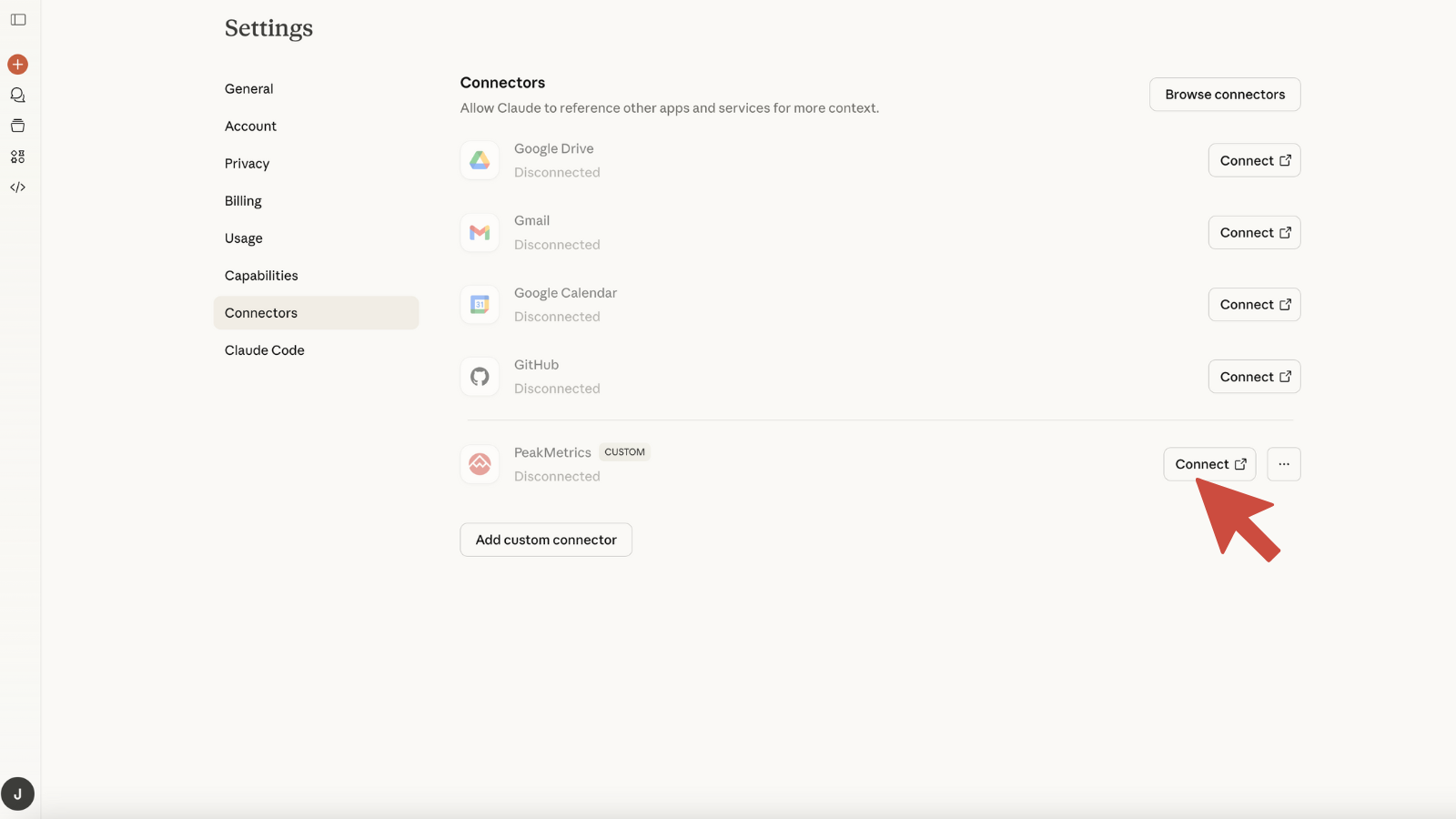Connect the PeakMetrics custom connector

click(1209, 464)
